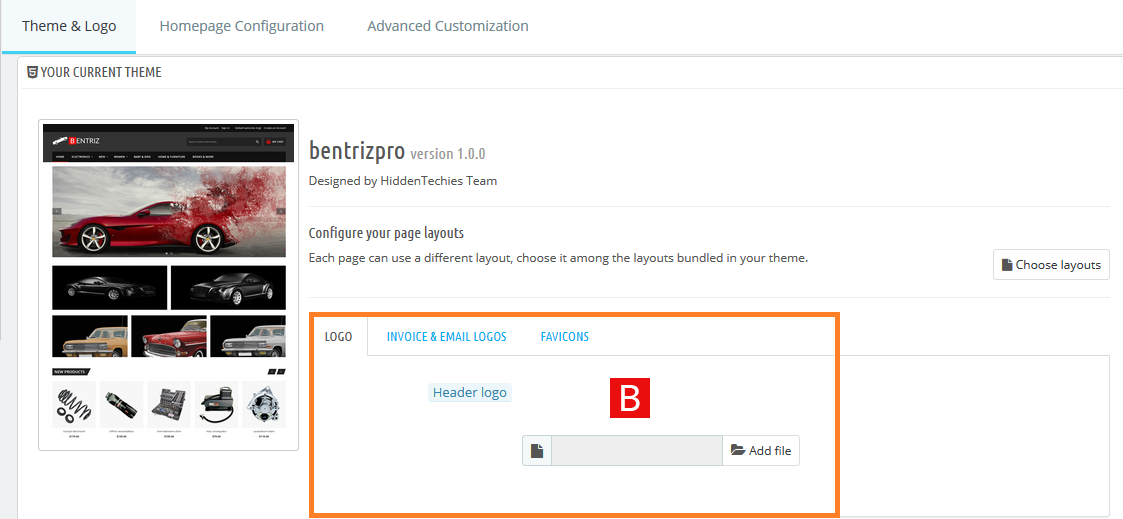Click the HTML5 icon next to YOUR CURRENT THEME
Screen dimensions: 1123x519
pyautogui.click(x=32, y=72)
